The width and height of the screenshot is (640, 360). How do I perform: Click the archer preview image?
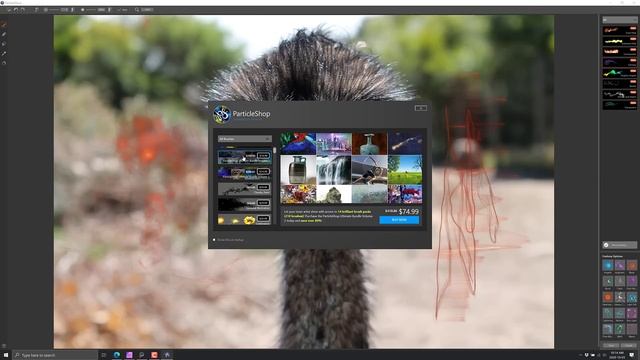pos(369,170)
